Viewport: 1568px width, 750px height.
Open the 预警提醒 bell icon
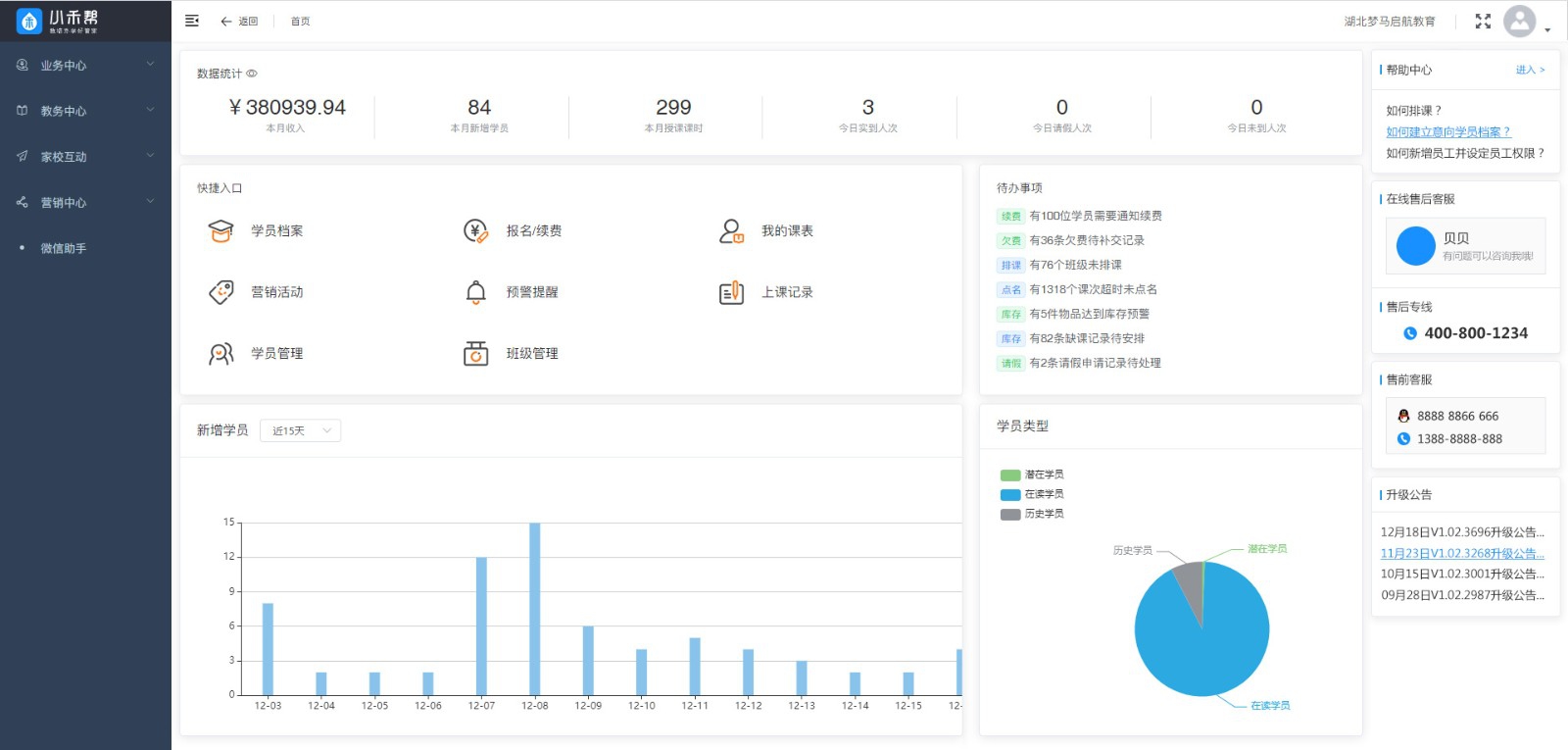point(475,292)
